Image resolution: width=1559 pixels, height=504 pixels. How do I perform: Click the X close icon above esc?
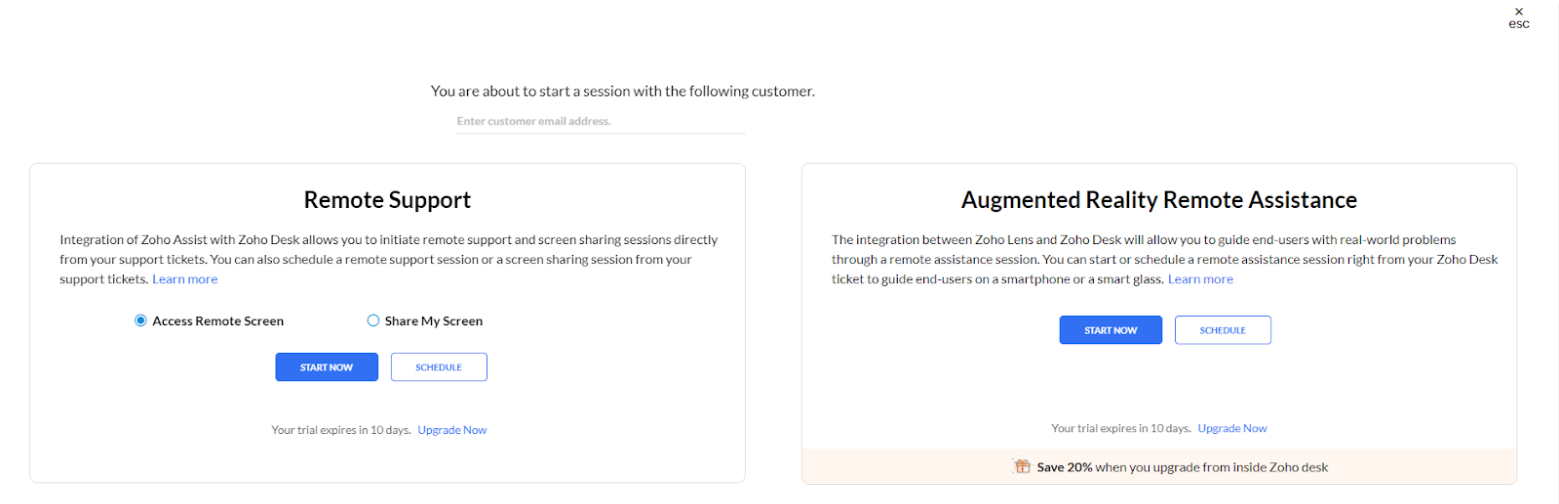pyautogui.click(x=1519, y=12)
